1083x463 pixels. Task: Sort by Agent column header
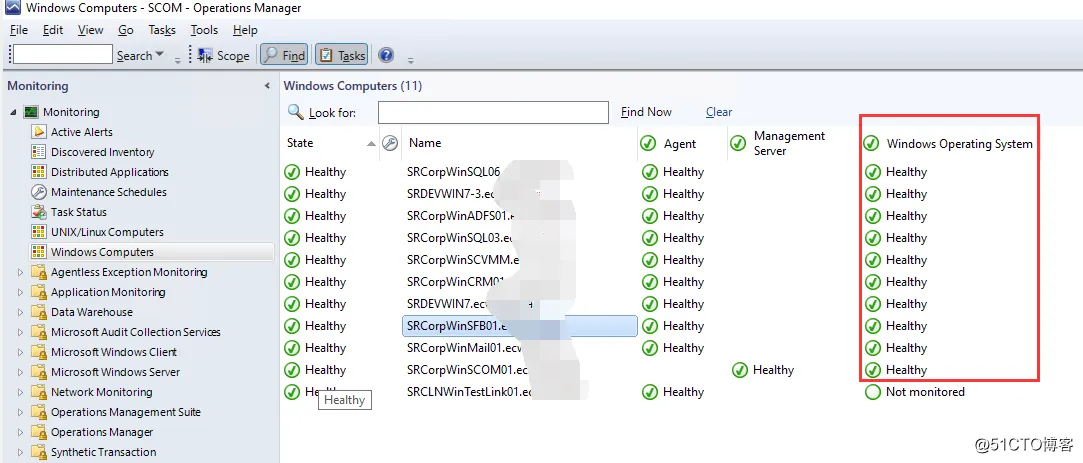[x=680, y=144]
